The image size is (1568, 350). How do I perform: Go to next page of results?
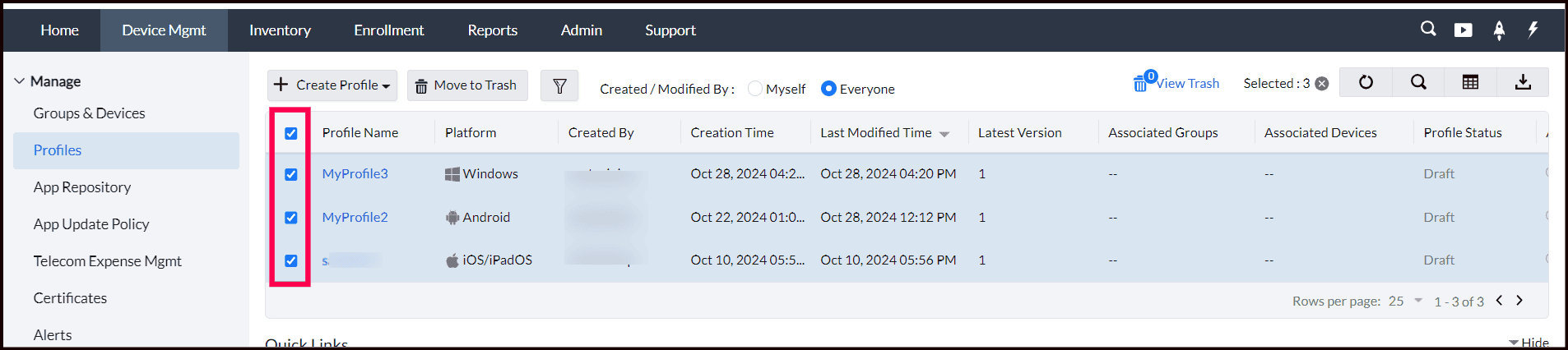click(1519, 301)
